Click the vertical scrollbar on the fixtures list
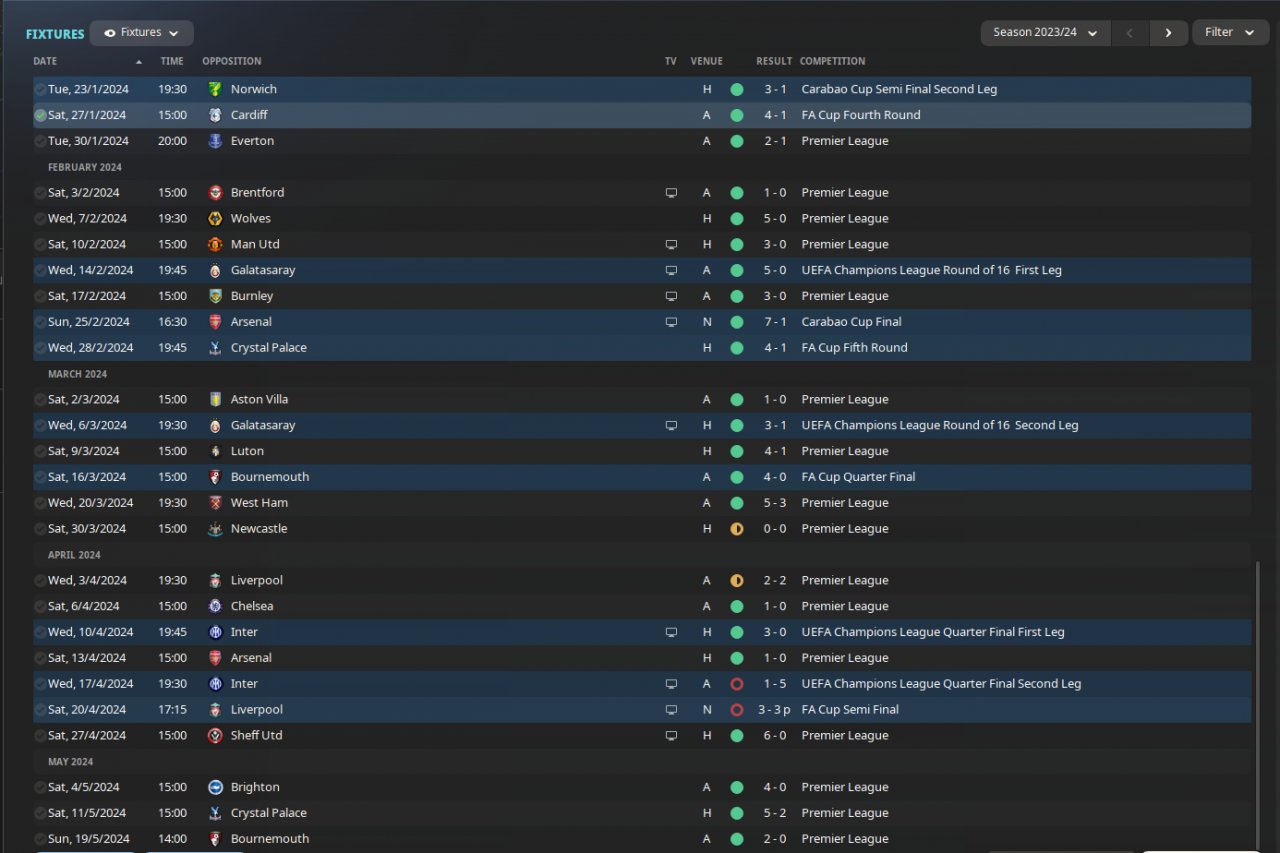Viewport: 1280px width, 853px height. (1257, 700)
